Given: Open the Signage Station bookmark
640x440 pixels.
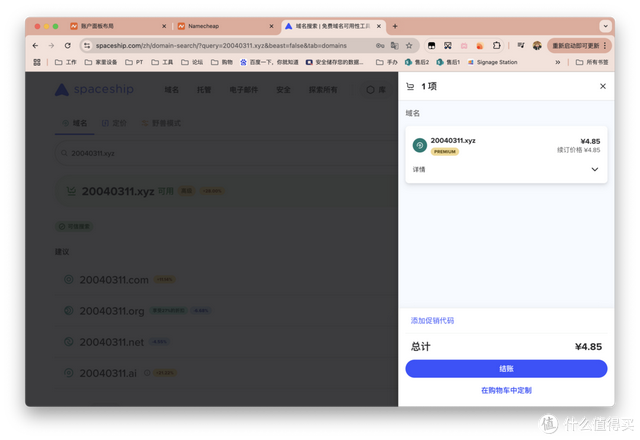Looking at the screenshot, I should point(492,62).
